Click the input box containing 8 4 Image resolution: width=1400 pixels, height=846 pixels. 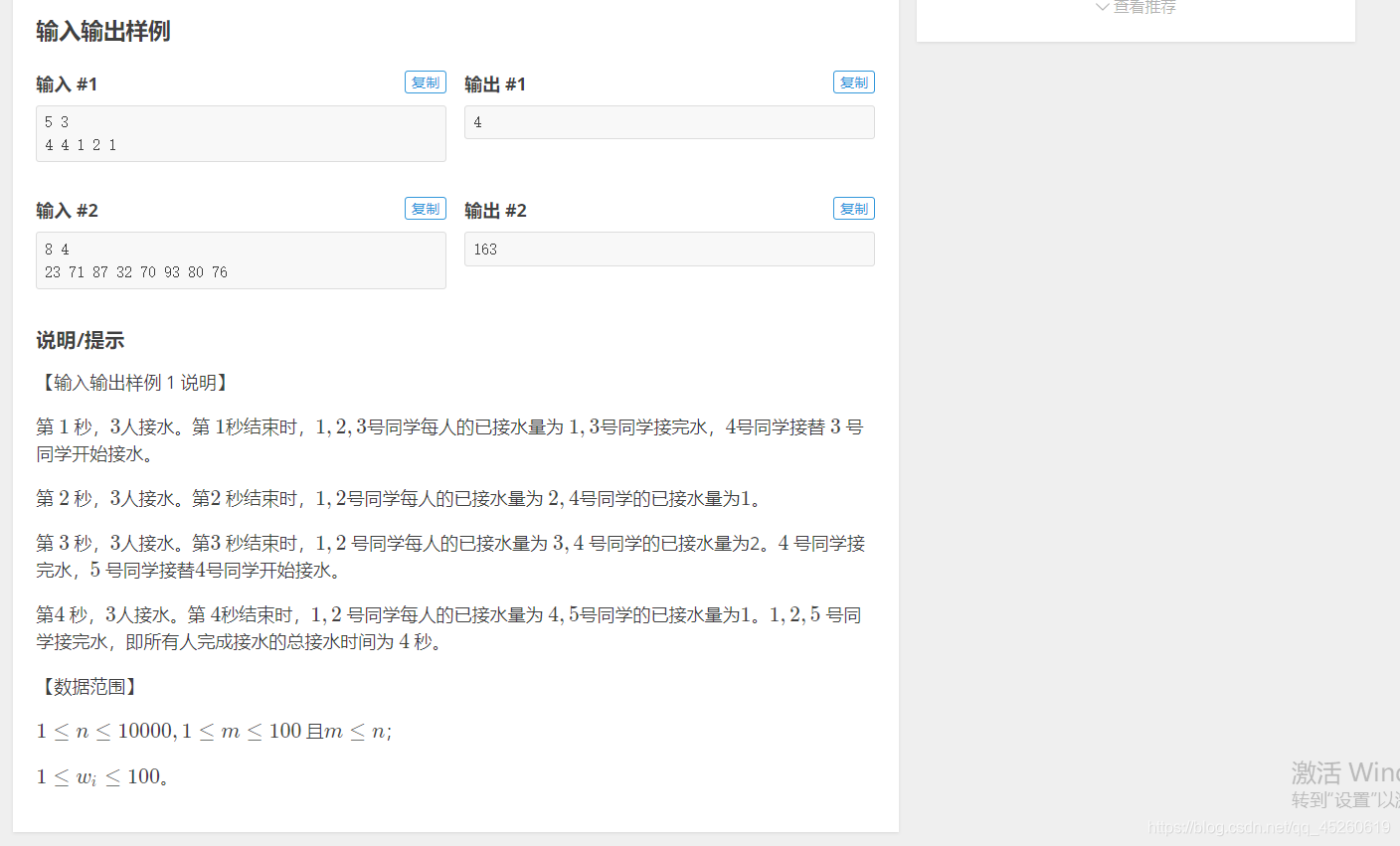241,259
